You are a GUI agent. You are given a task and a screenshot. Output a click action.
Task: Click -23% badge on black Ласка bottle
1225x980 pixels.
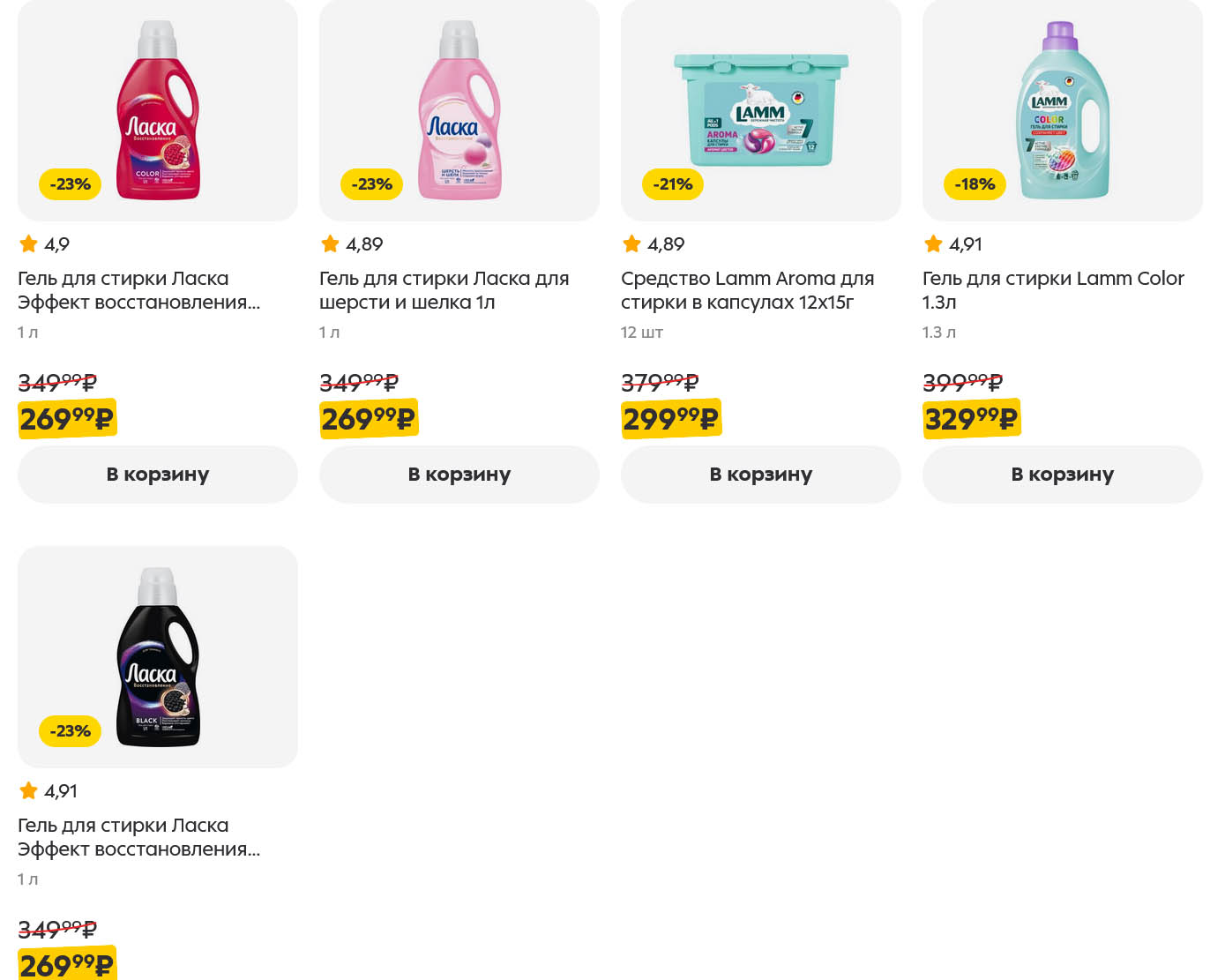tap(70, 731)
